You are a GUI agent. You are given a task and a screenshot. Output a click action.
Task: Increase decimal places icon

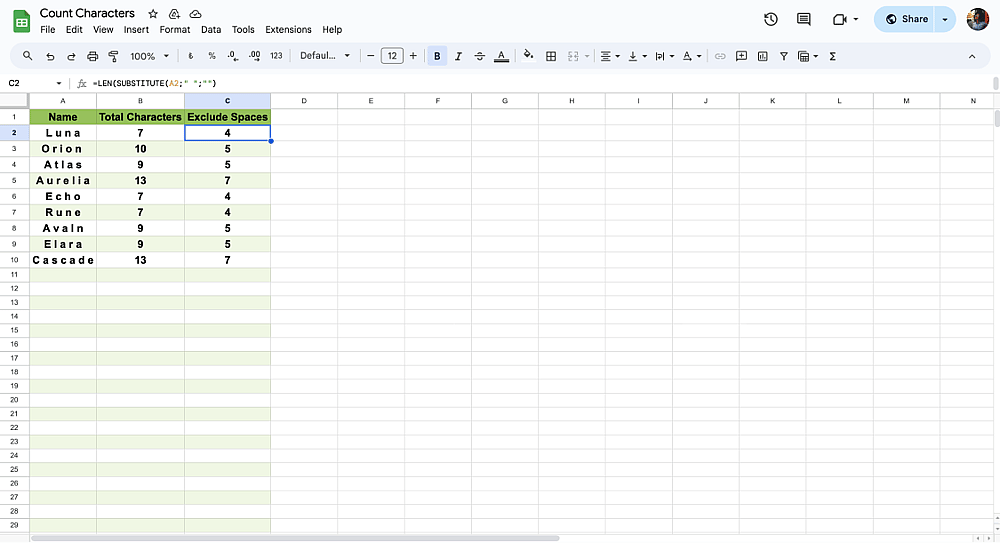tap(254, 56)
